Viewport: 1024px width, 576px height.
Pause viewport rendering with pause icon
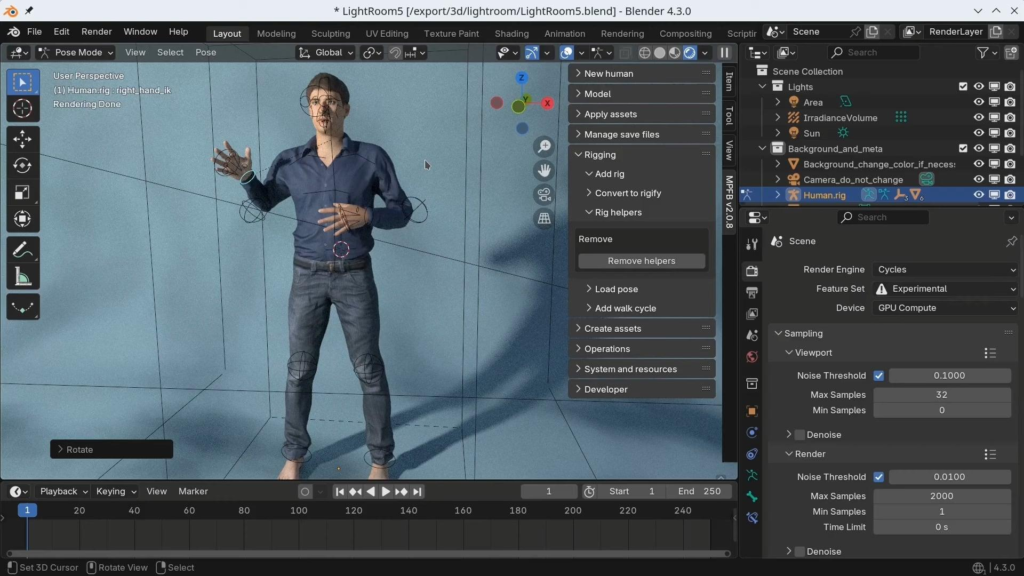[725, 52]
